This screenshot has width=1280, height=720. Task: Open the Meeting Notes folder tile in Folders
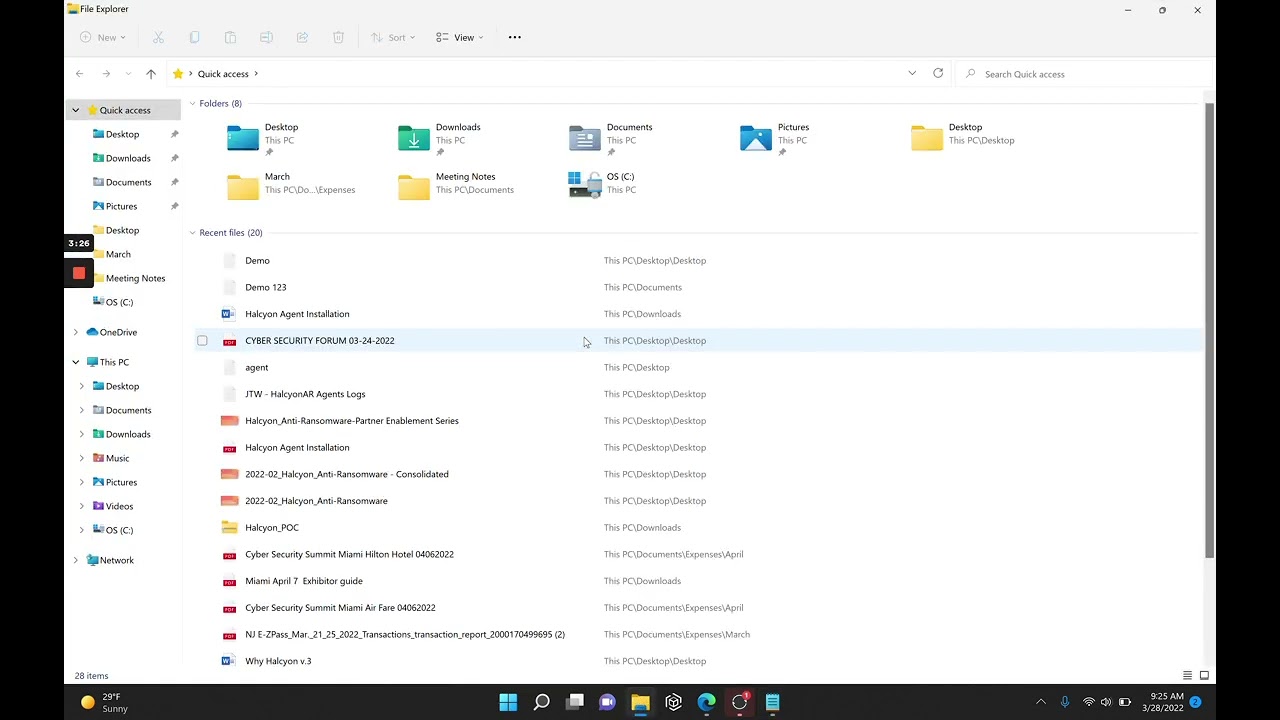coord(457,184)
